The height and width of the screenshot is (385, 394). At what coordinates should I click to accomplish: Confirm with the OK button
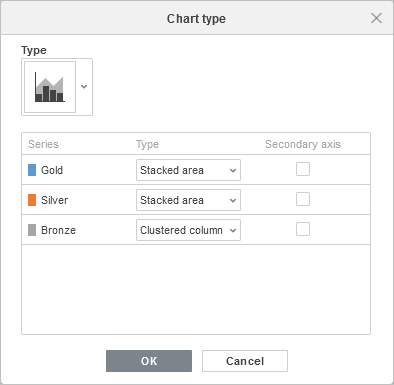(x=149, y=361)
